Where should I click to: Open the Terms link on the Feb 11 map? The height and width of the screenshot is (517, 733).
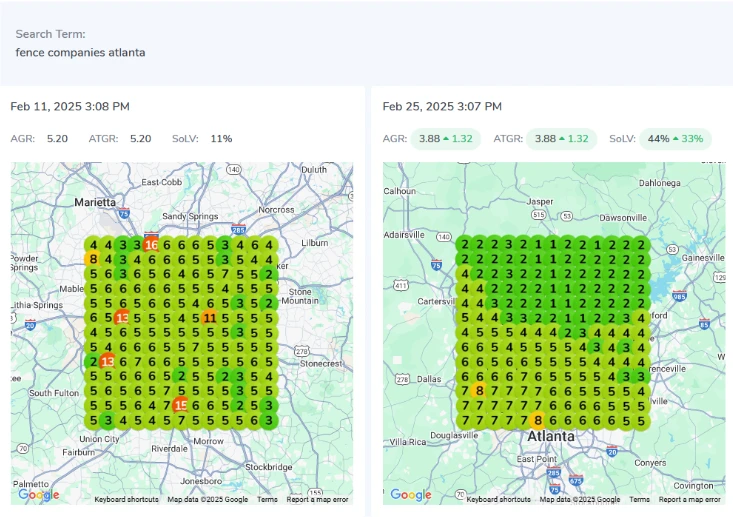click(x=267, y=499)
